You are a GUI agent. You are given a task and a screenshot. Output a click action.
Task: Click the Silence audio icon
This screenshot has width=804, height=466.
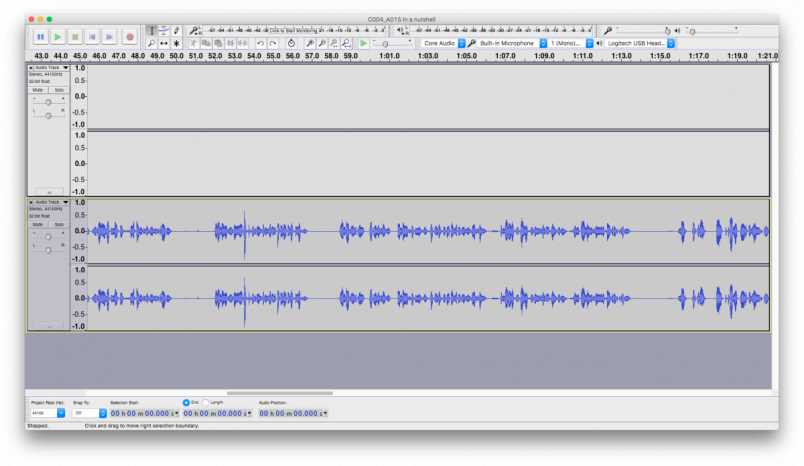click(243, 44)
